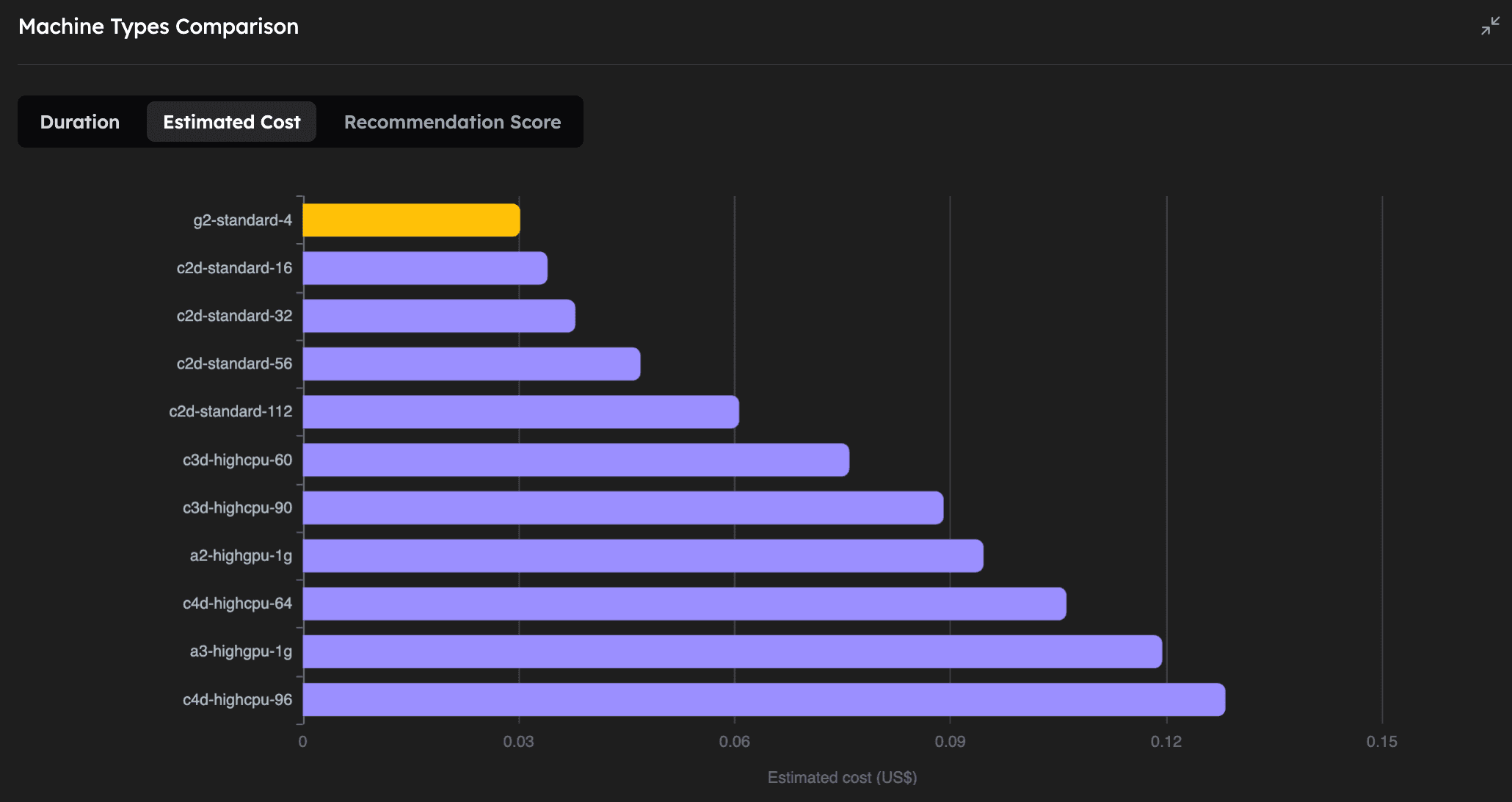Open the Recommendation Score tab
Screen dimensions: 1512x802
click(x=451, y=121)
